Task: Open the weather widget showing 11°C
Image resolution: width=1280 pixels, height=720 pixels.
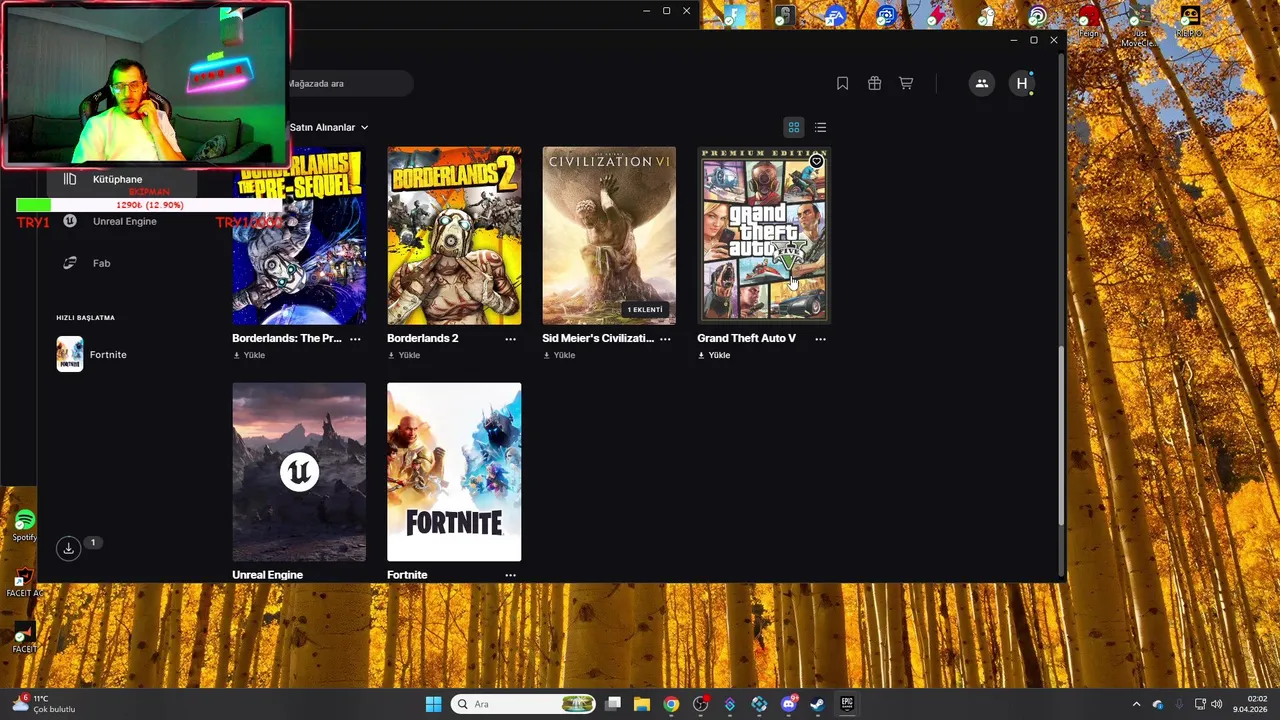Action: click(x=42, y=704)
